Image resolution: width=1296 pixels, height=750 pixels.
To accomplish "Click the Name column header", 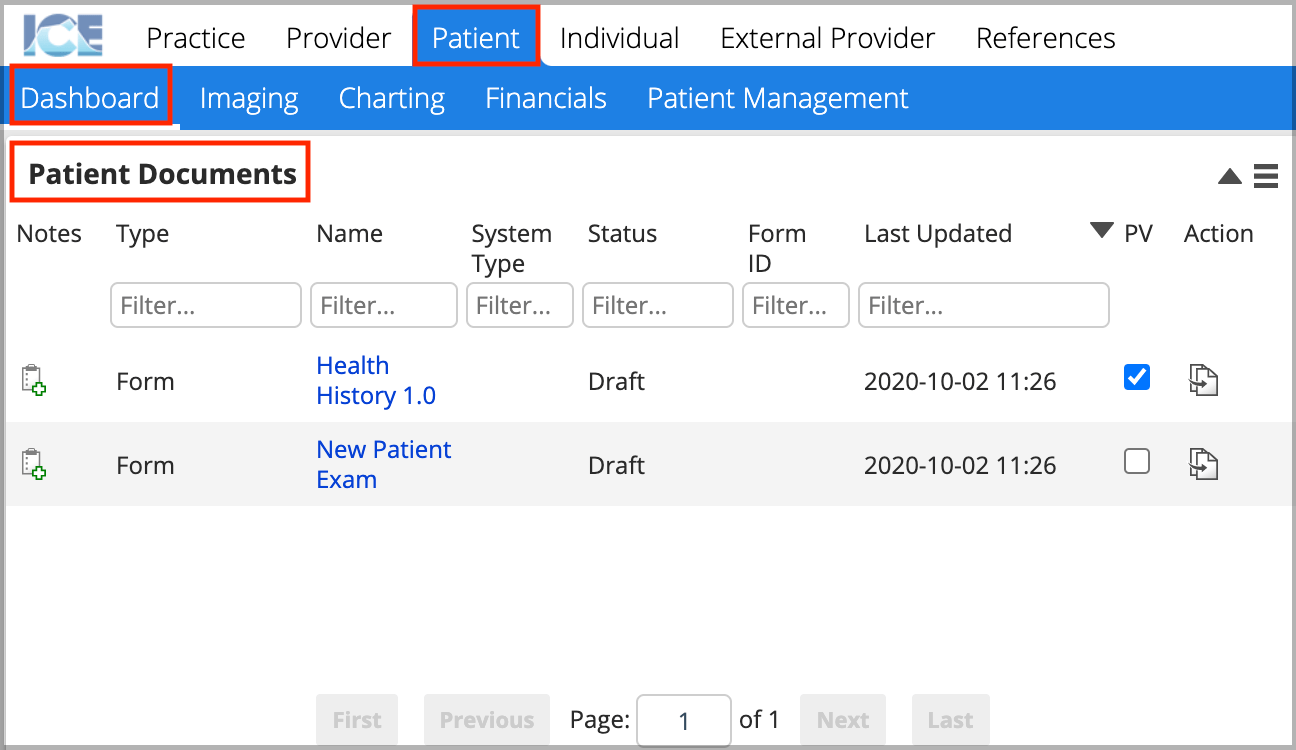I will (x=349, y=234).
